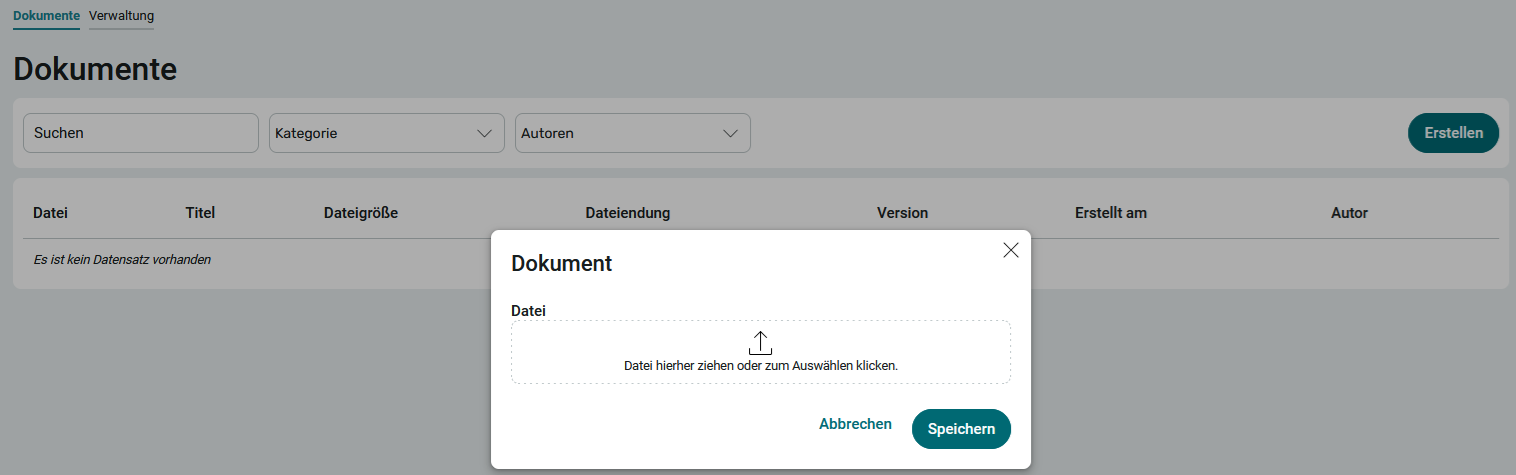Click the Dateiendung column header
The height and width of the screenshot is (475, 1516).
pos(627,213)
